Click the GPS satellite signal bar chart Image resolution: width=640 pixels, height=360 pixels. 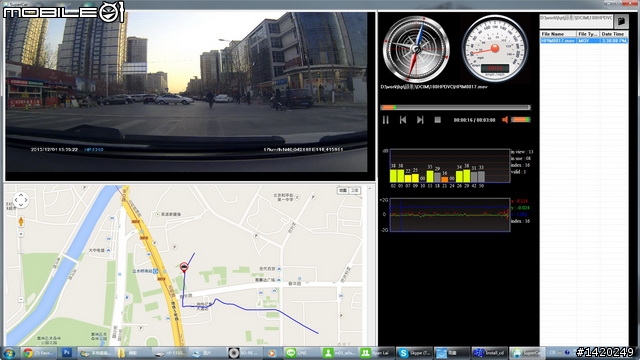[x=450, y=166]
